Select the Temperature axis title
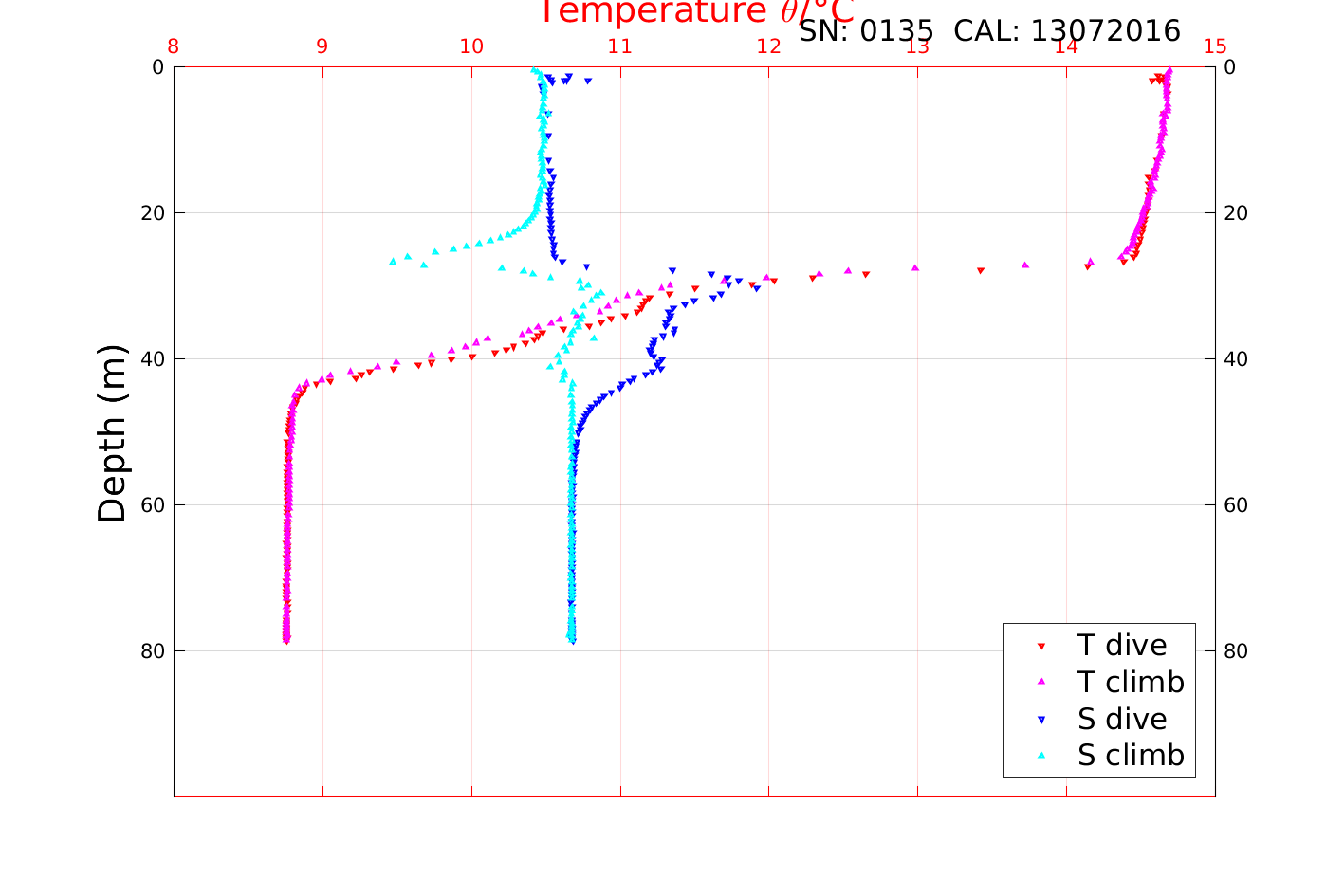Screen dimensions: 1344x896 click(x=697, y=11)
